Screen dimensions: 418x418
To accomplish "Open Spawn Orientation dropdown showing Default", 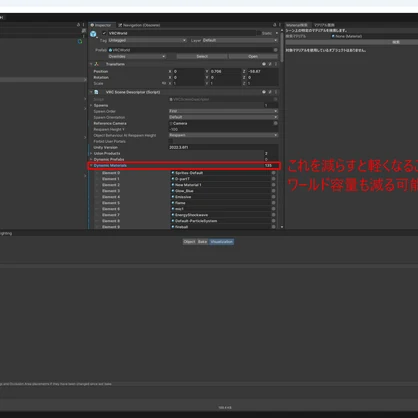I will 223,117.
